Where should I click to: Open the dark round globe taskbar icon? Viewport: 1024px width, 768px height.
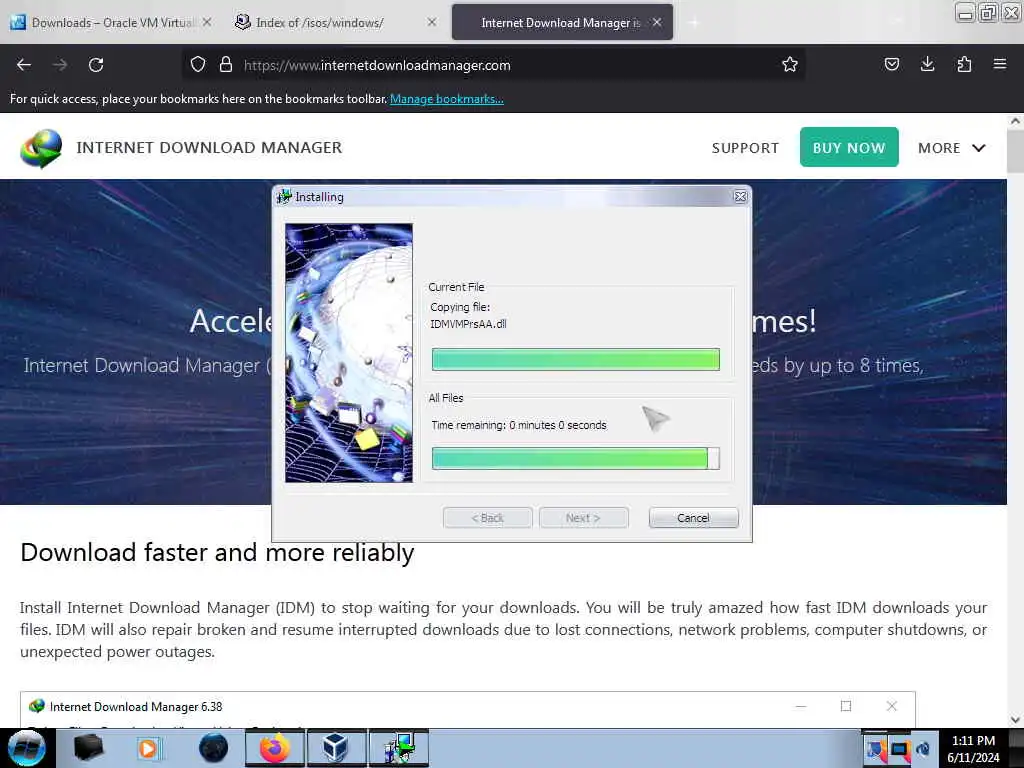pyautogui.click(x=213, y=748)
